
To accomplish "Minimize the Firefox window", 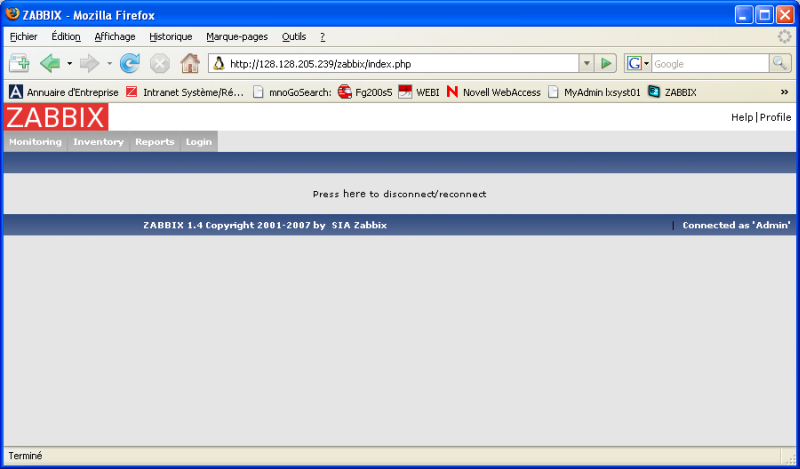I will click(744, 15).
